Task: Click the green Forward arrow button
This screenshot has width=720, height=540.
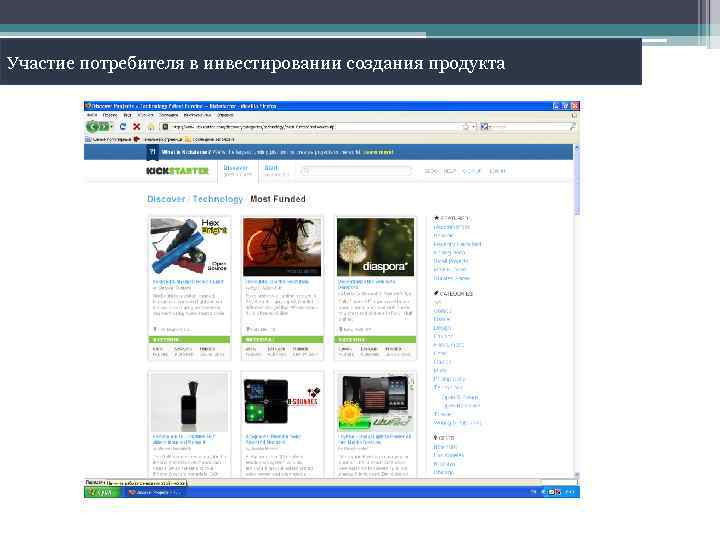Action: coord(104,127)
